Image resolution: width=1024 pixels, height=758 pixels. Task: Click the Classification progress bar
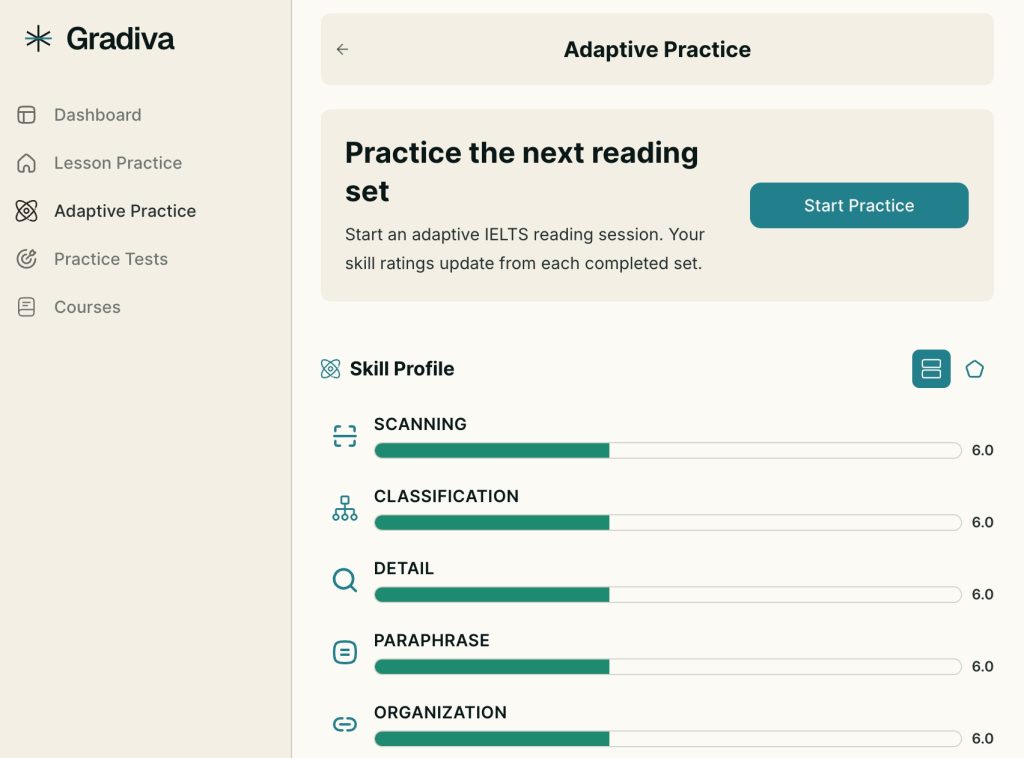click(x=667, y=522)
